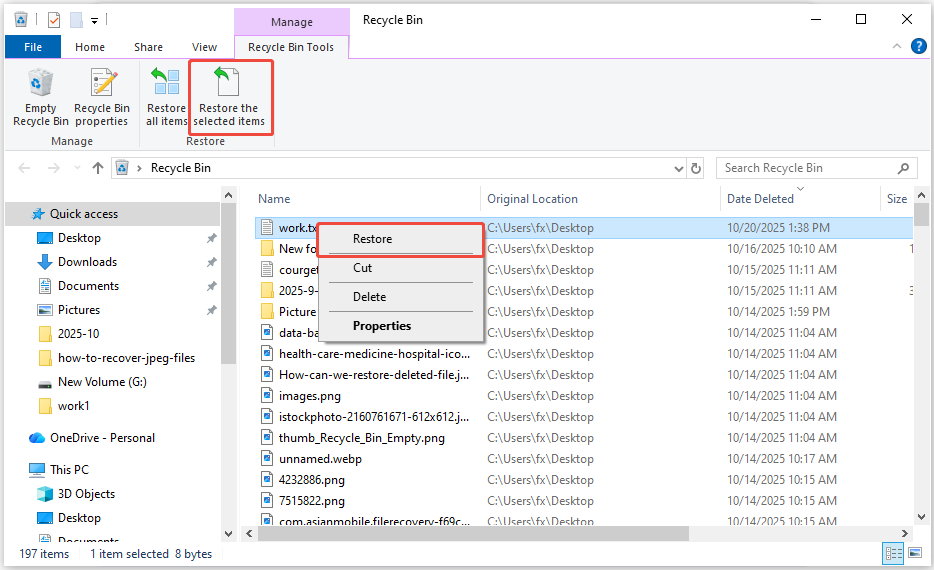Viewport: 934px width, 570px height.
Task: Open the Quick Access Toolbar customize dropdown
Action: 94,20
